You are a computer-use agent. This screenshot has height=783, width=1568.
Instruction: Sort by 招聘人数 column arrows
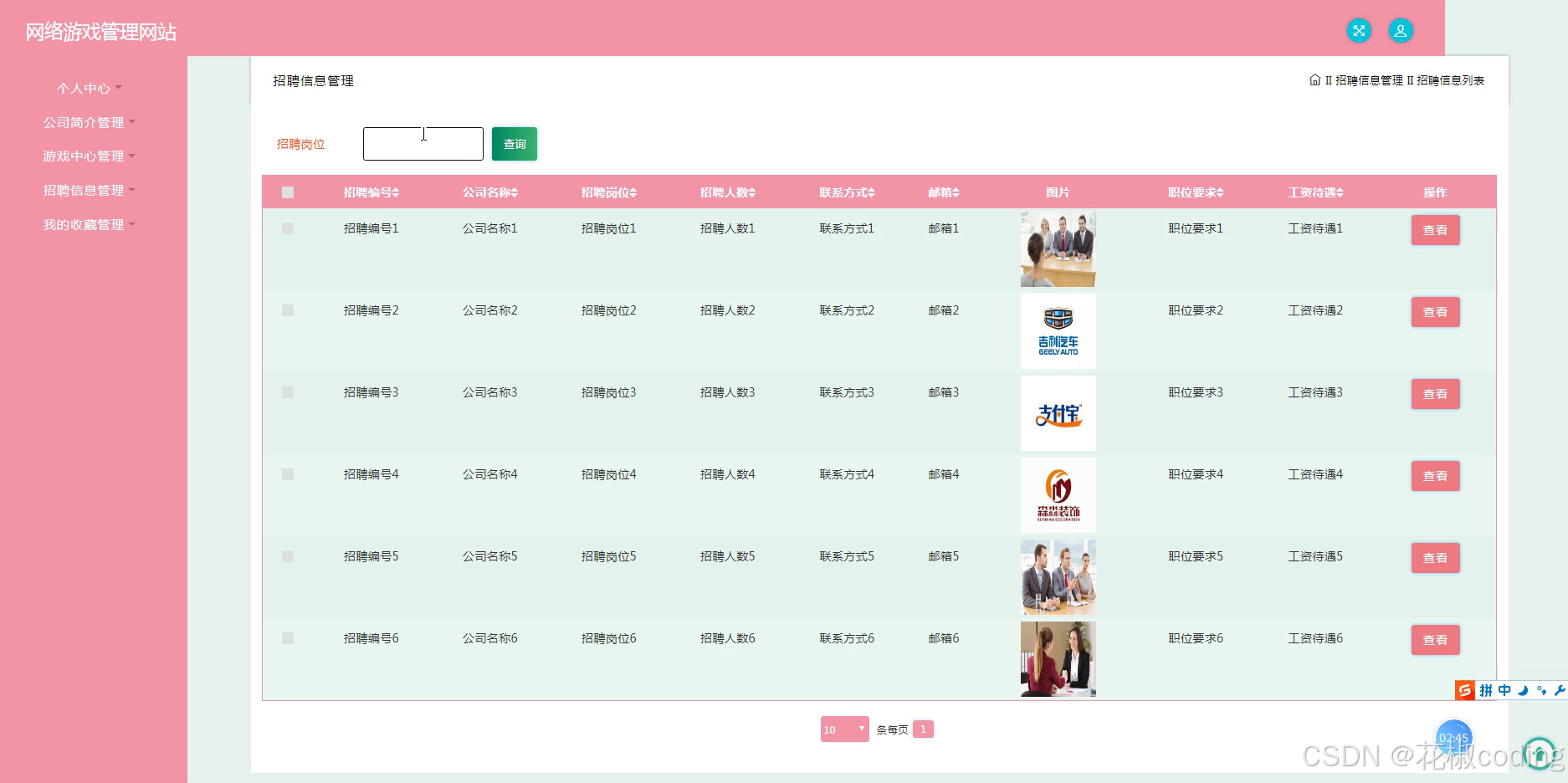tap(752, 192)
